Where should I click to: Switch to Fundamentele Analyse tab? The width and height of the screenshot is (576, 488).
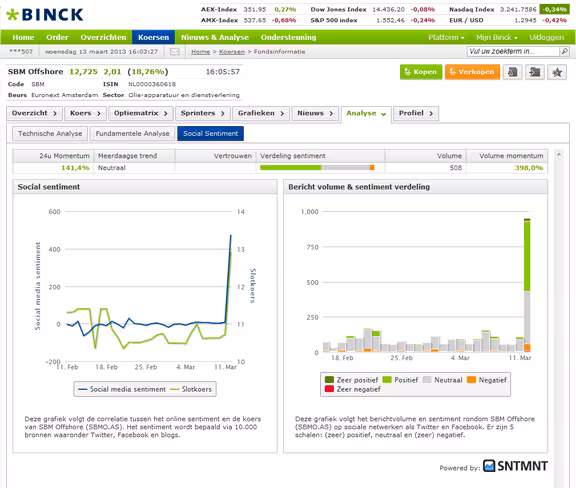coord(132,133)
